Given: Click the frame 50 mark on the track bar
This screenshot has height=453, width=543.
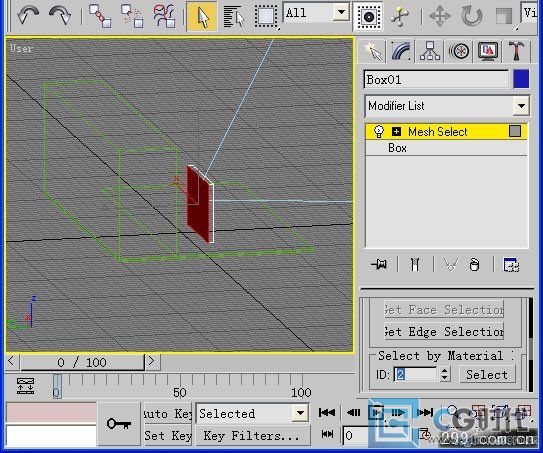Looking at the screenshot, I should click(x=180, y=392).
